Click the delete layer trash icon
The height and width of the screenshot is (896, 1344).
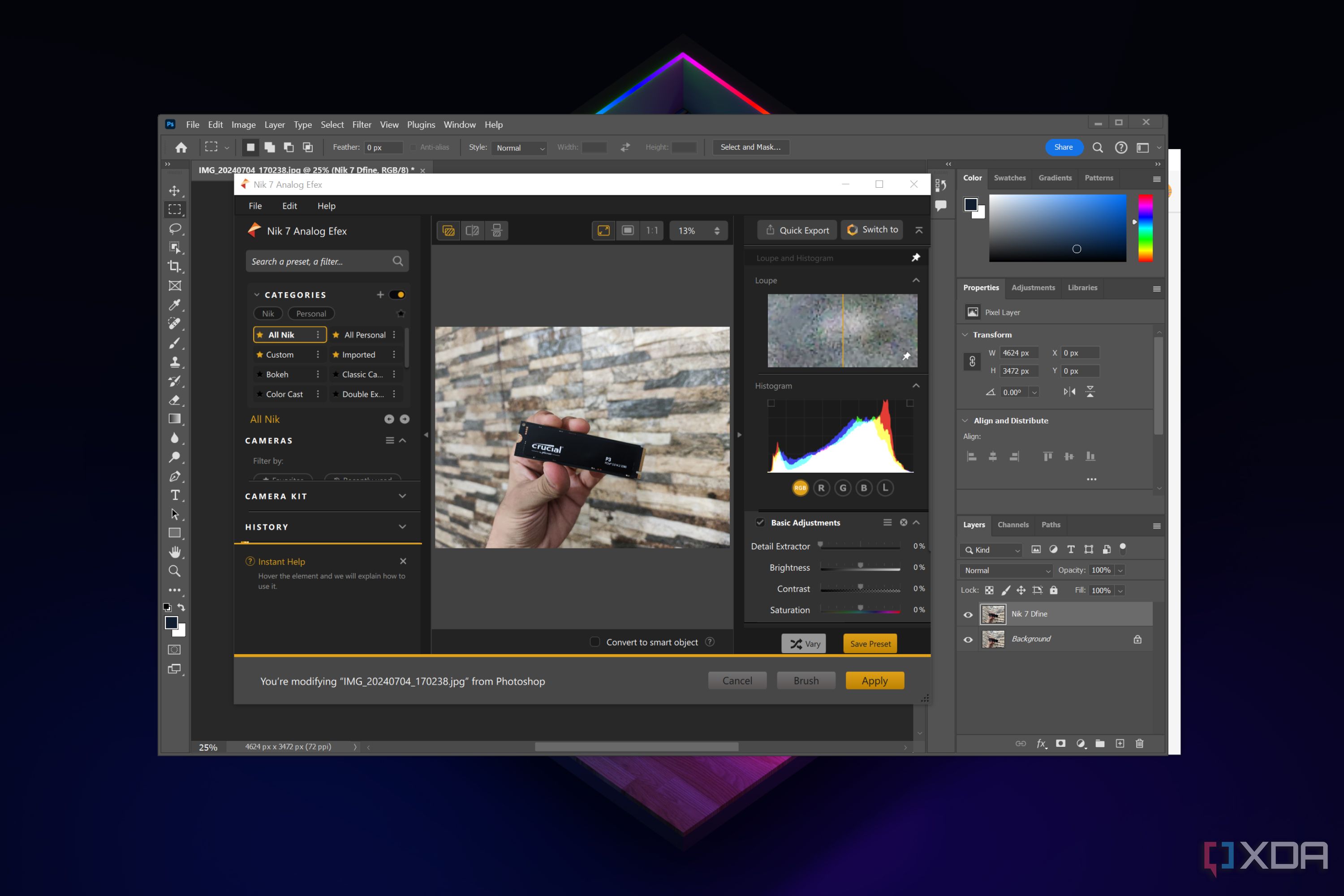pos(1139,743)
